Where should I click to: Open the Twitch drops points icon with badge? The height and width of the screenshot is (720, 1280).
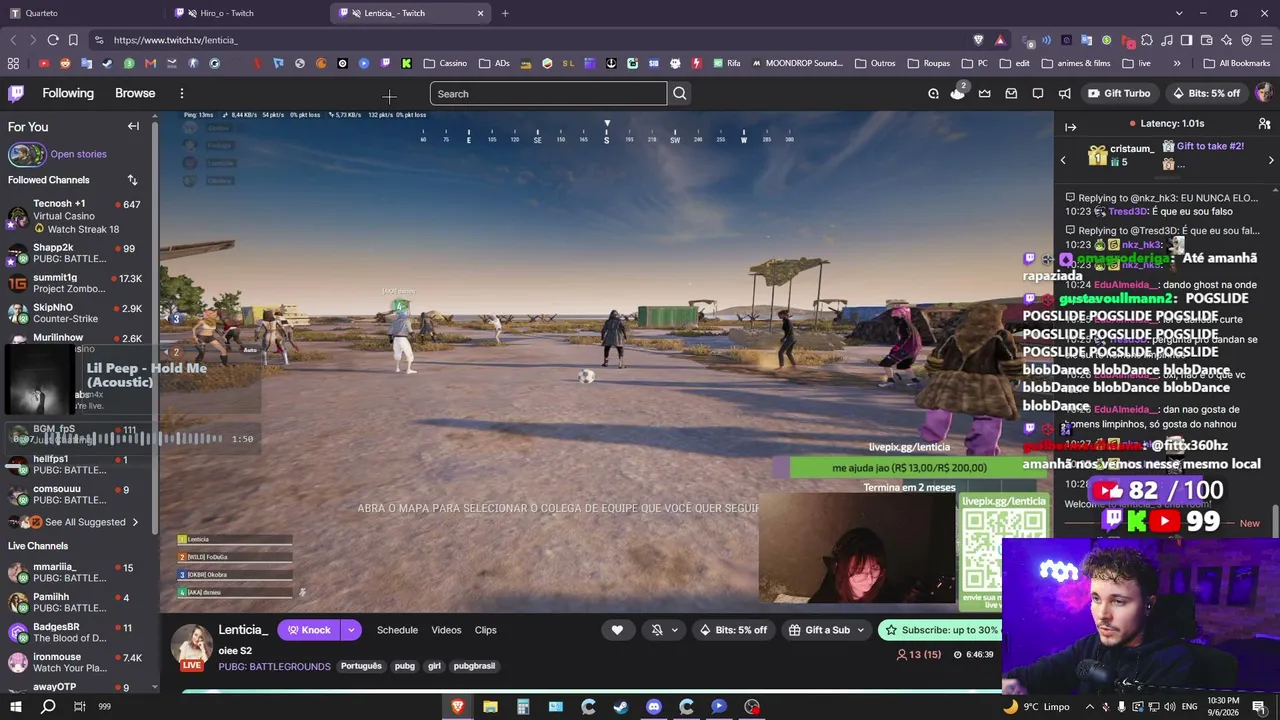958,92
